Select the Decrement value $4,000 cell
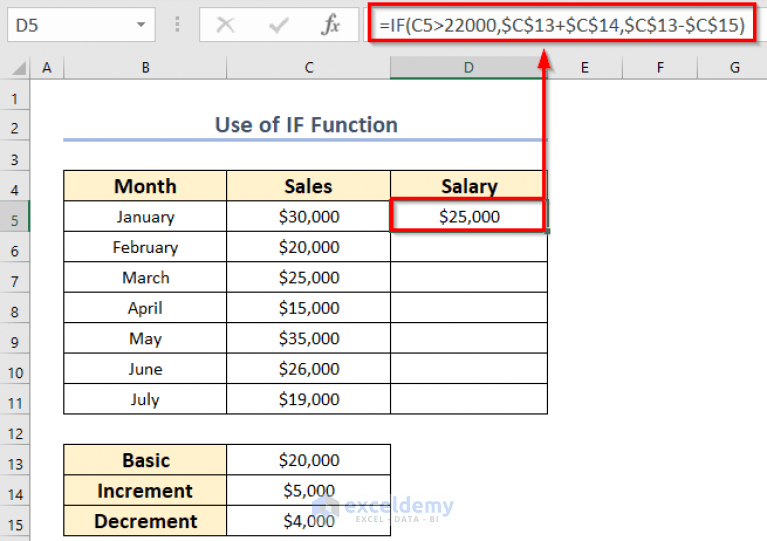This screenshot has width=767, height=541. click(309, 521)
